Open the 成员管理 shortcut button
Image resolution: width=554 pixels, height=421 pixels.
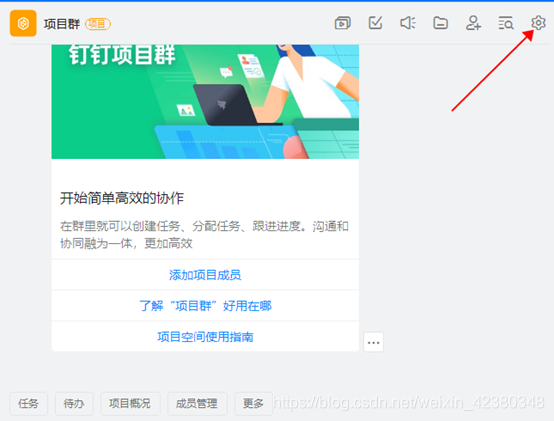point(197,403)
